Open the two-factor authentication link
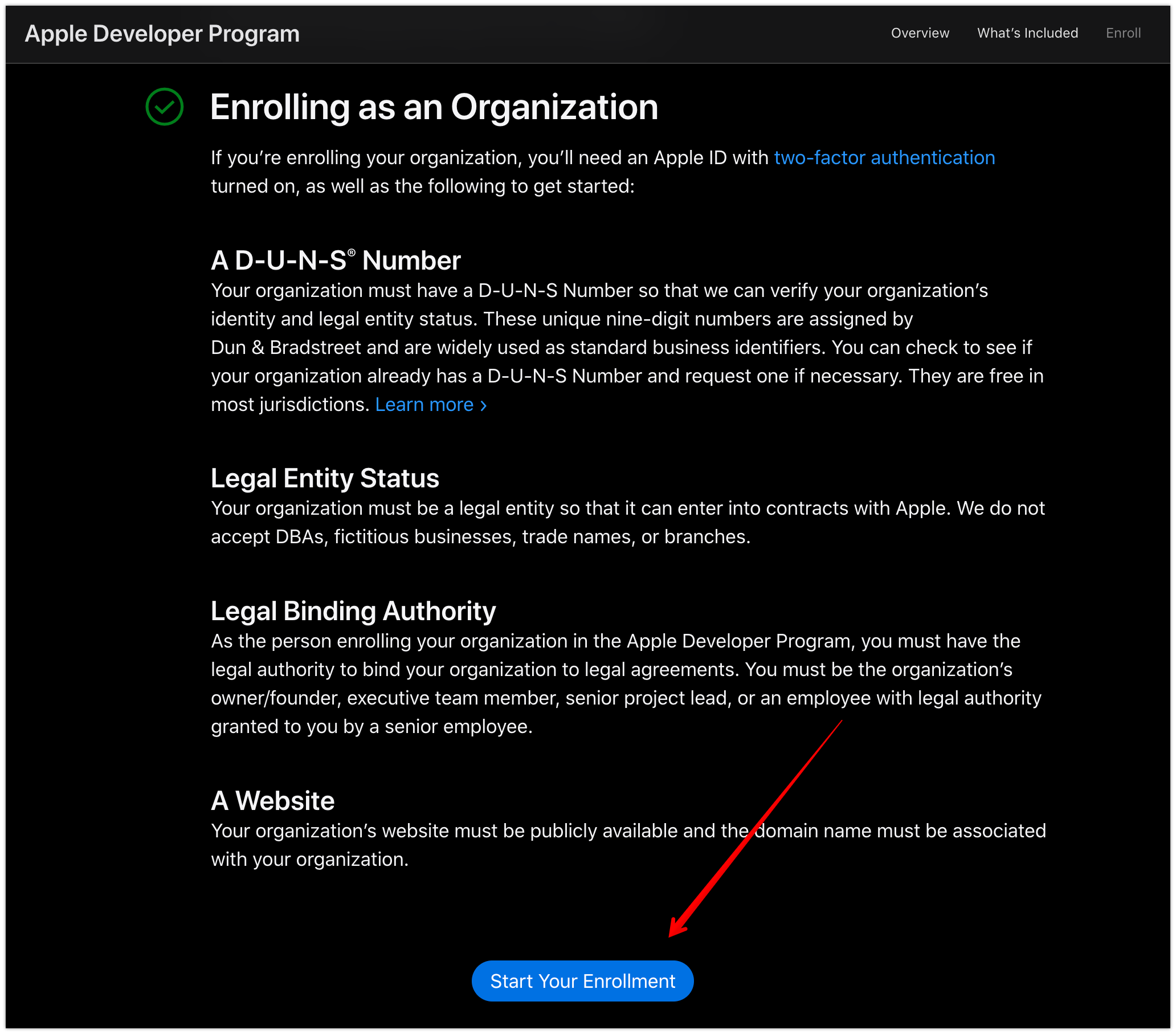Screen dimensions: 1176x1034 [884, 158]
